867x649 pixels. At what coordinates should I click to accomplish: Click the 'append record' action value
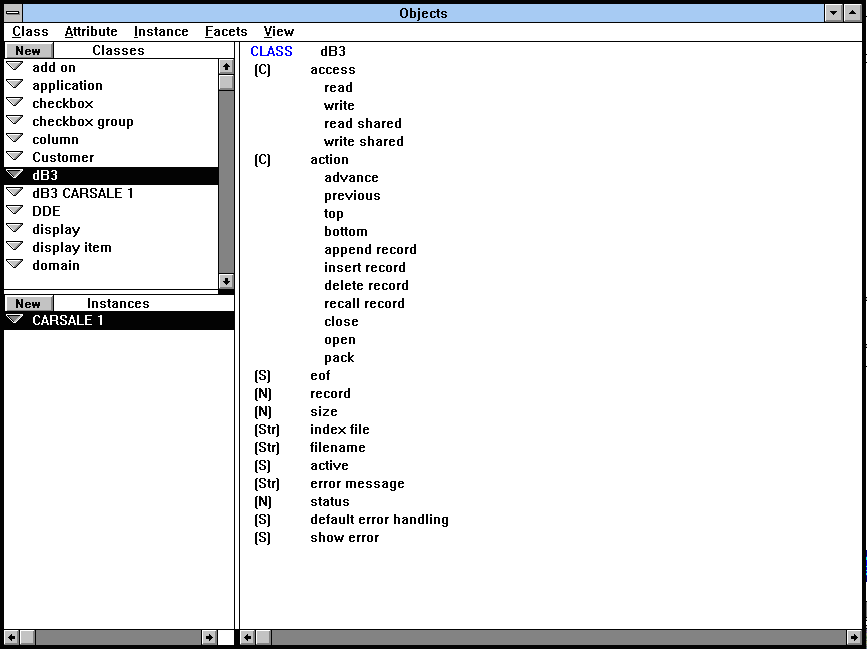pyautogui.click(x=370, y=250)
